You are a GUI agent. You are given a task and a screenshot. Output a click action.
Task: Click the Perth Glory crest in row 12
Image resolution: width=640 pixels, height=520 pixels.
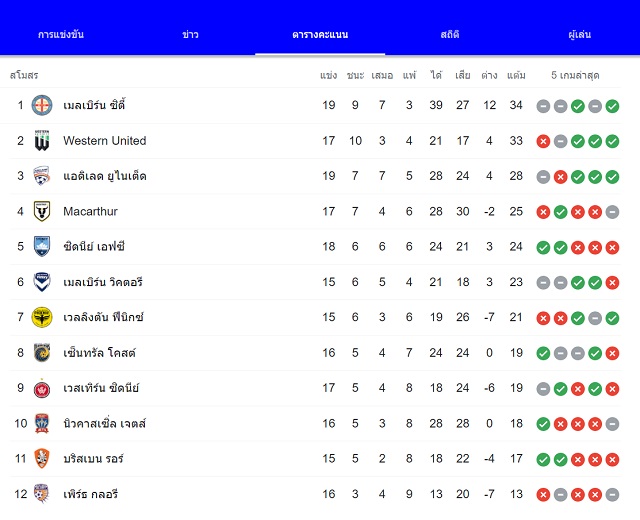pos(42,494)
